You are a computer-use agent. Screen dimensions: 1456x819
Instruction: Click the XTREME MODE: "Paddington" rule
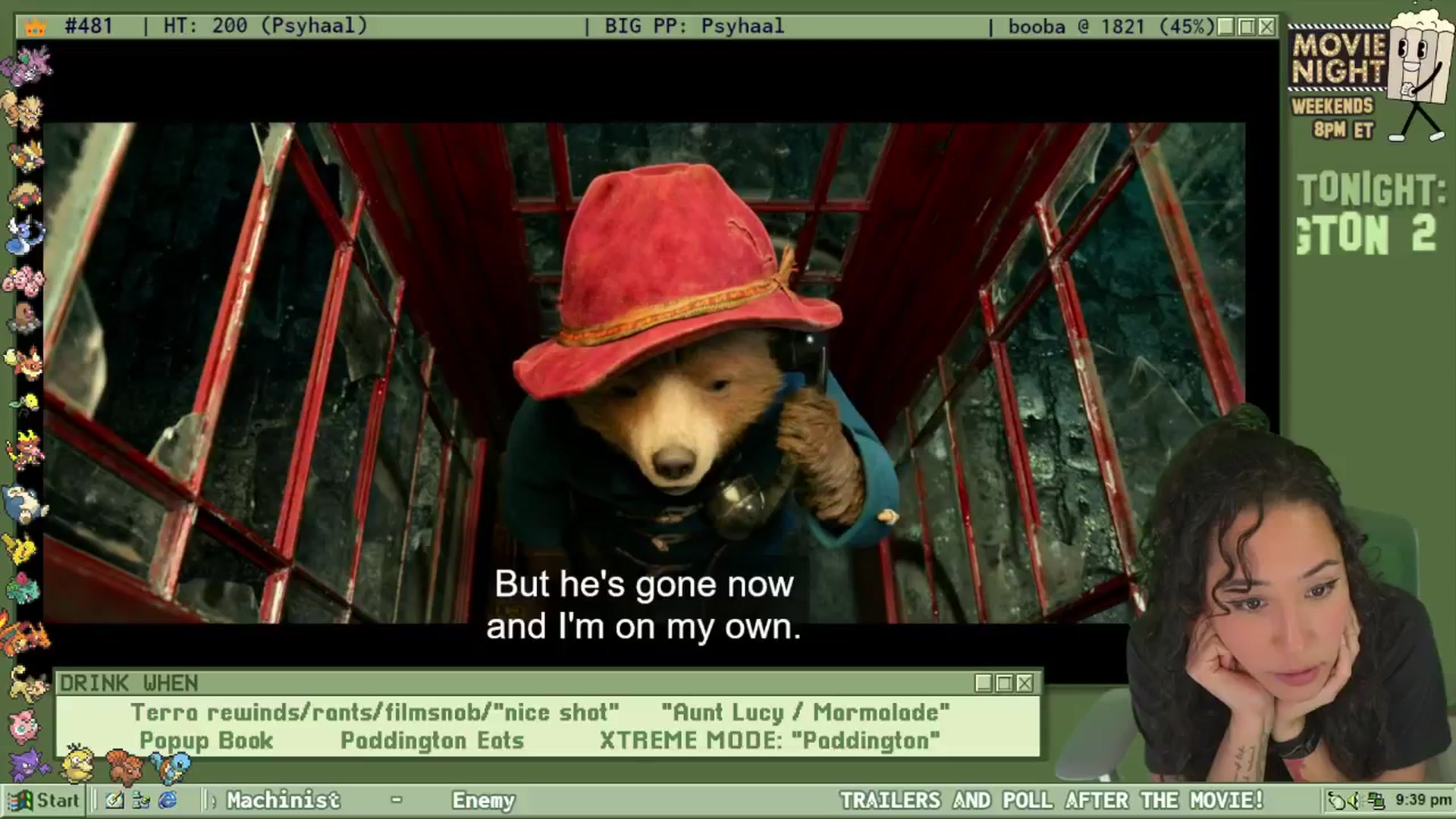(770, 740)
